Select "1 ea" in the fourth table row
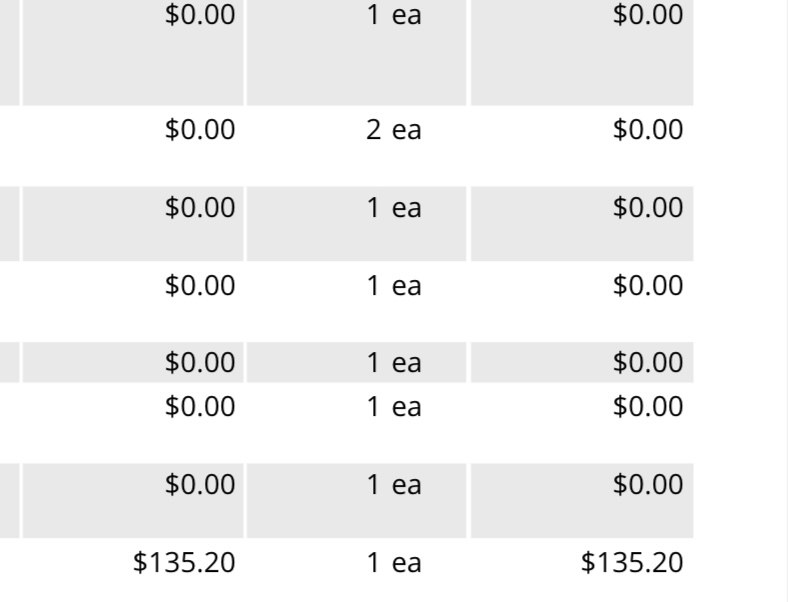 click(394, 286)
